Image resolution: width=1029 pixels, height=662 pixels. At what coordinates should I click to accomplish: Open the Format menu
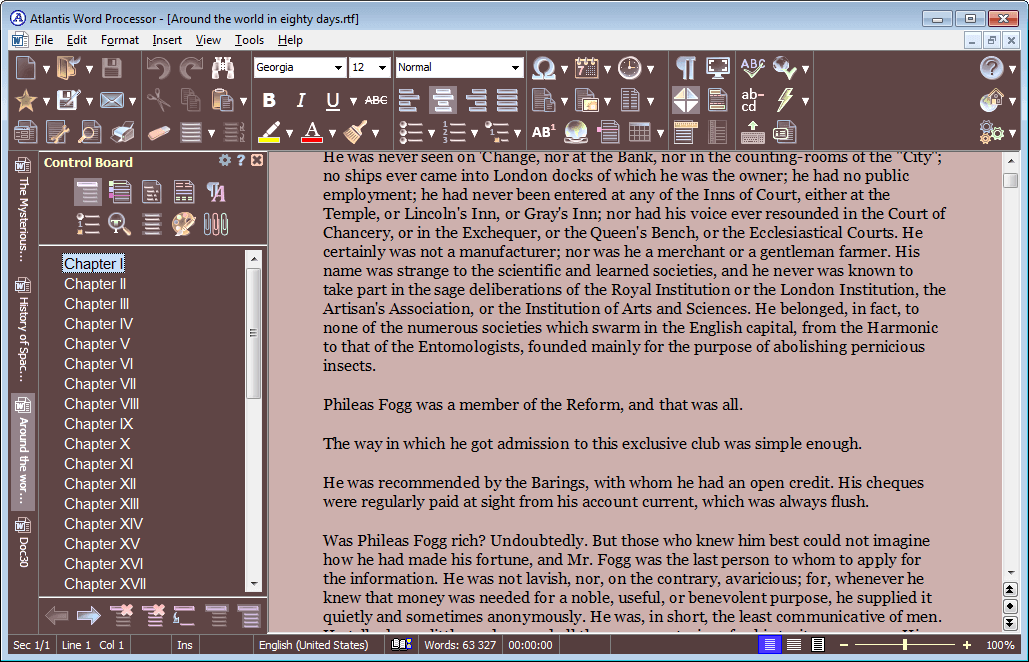119,40
